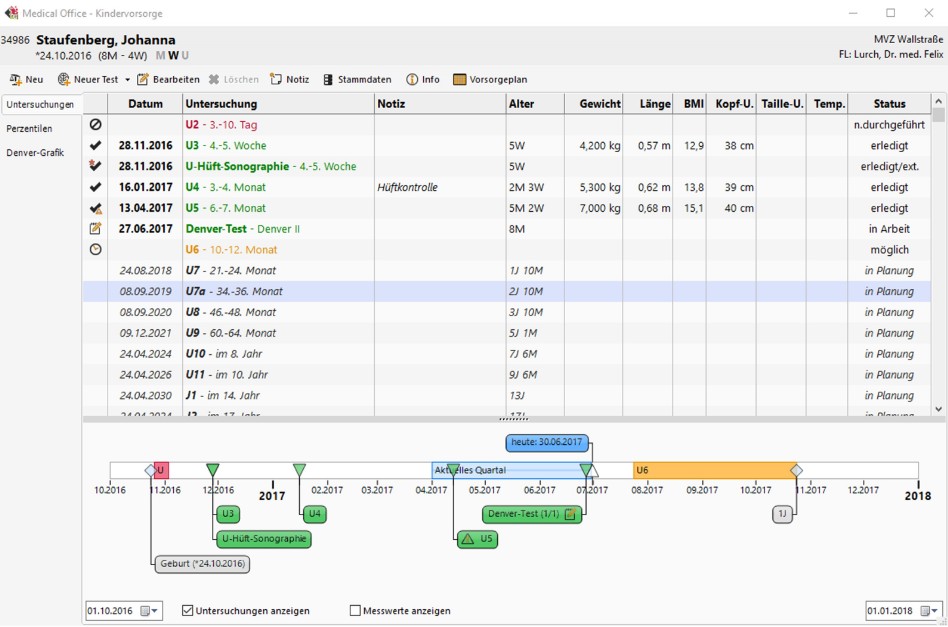Click the Denver-Test - Denver II entry
The width and height of the screenshot is (948, 627).
click(242, 229)
